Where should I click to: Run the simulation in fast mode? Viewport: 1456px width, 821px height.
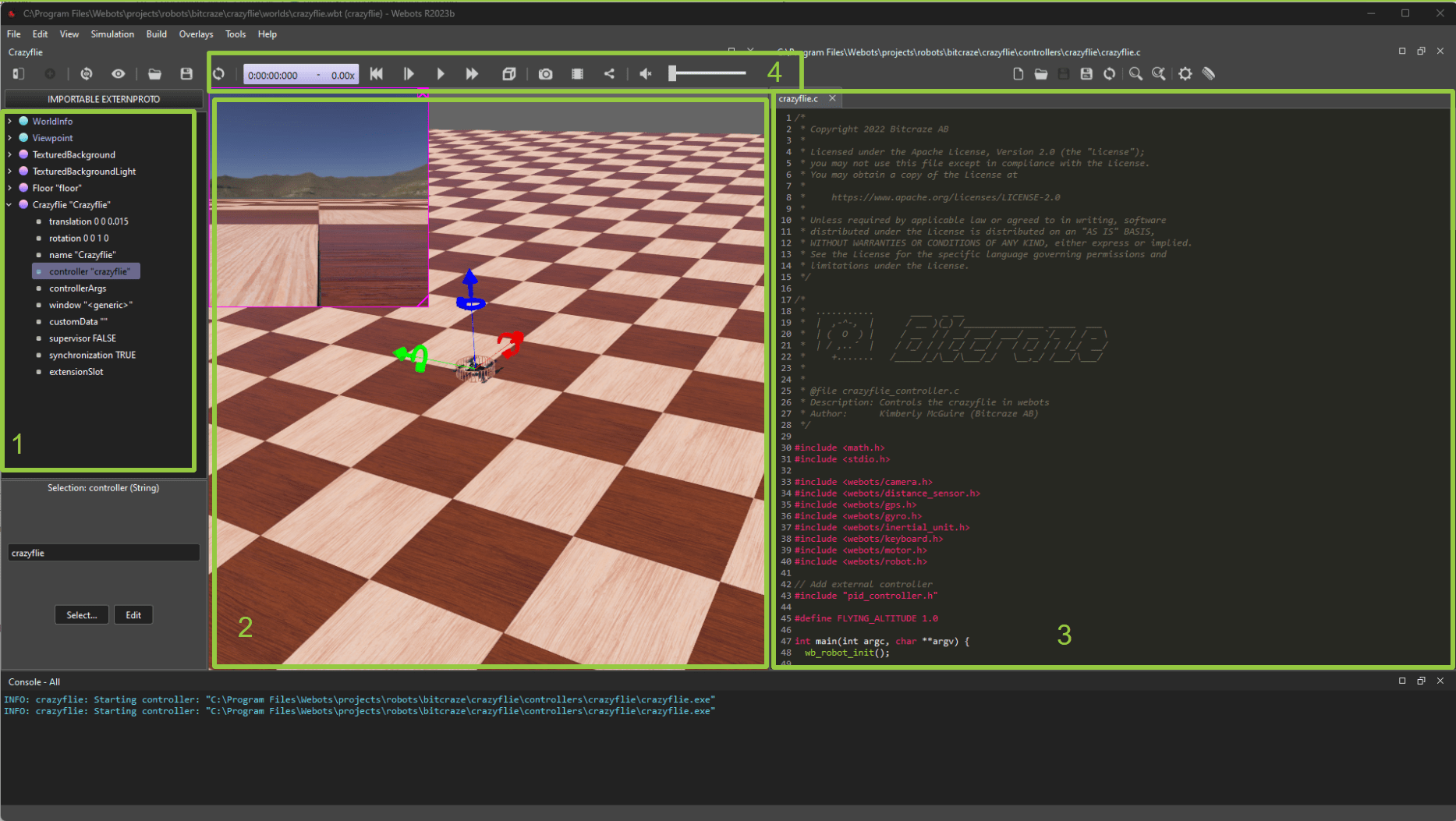tap(472, 73)
